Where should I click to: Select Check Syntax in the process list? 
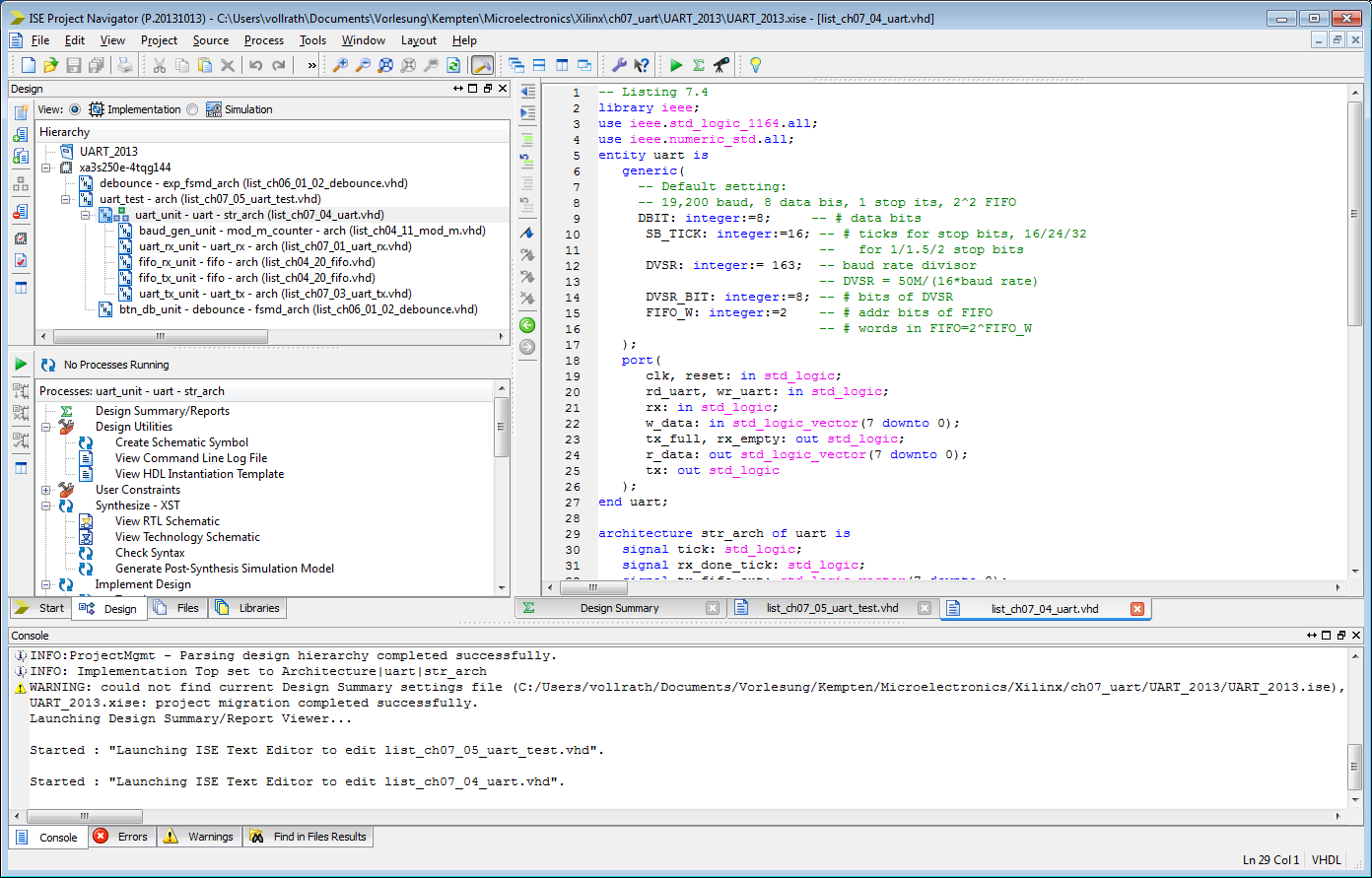tap(150, 553)
